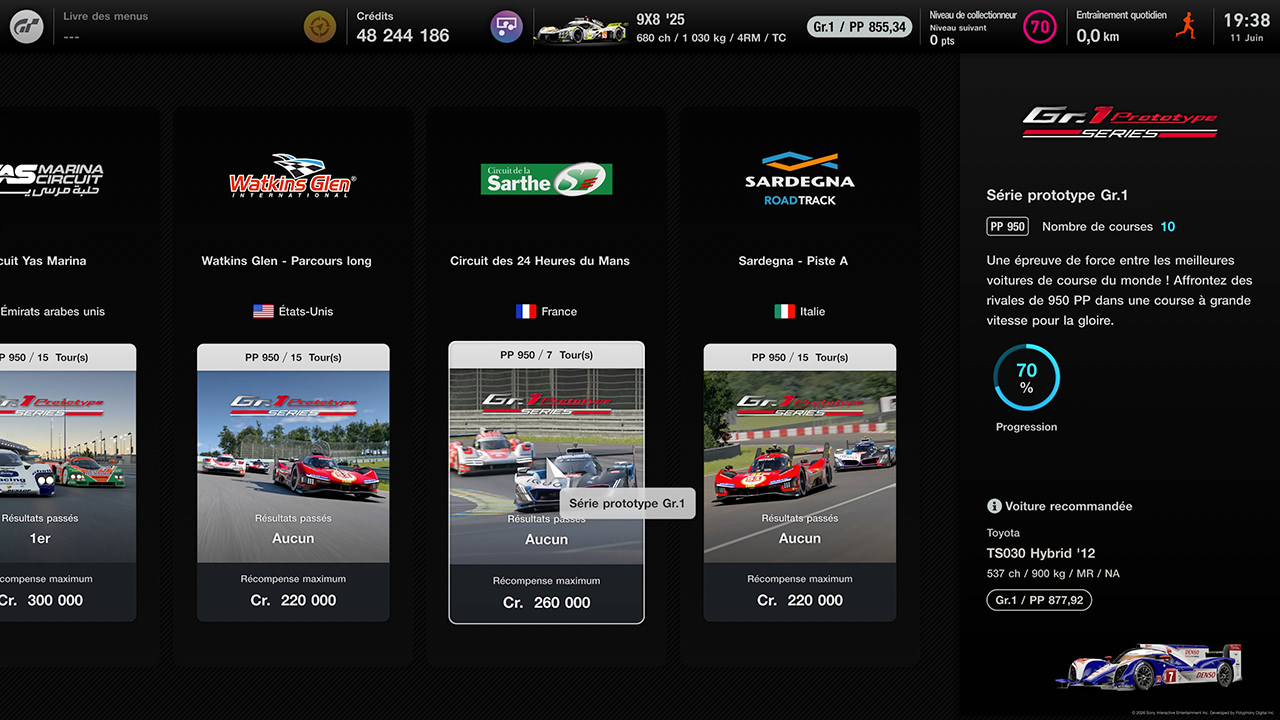
Task: Click the PP 950 / 7 Tour(s) header
Action: (546, 355)
